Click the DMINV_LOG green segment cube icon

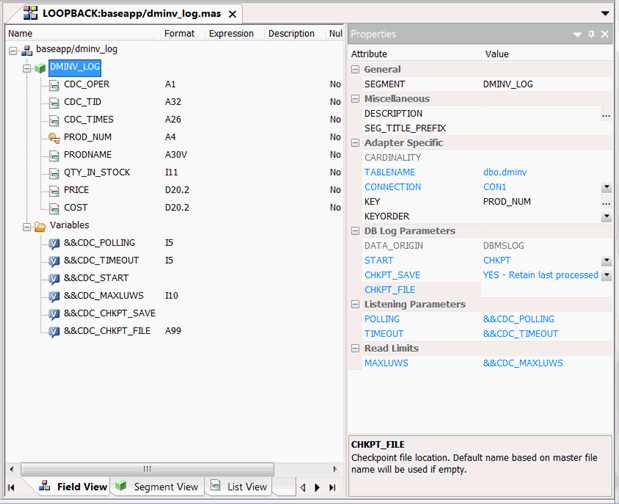tap(40, 68)
